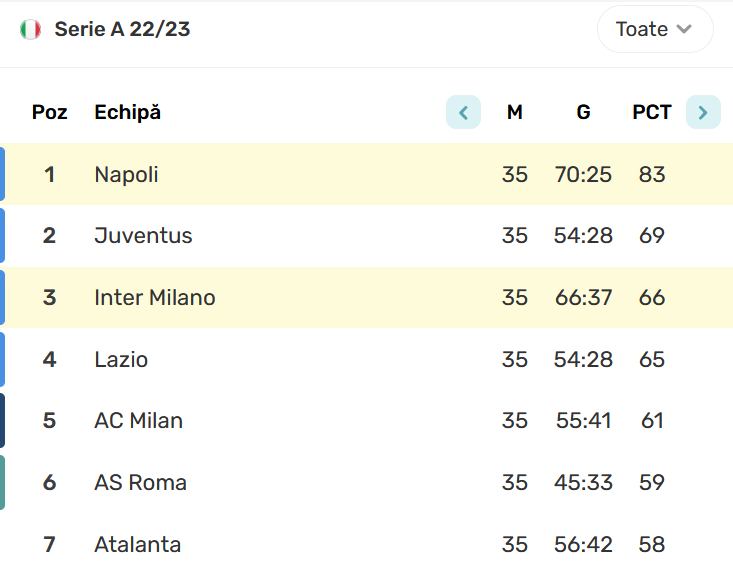
Task: Open the Juventus team entry
Action: [143, 235]
